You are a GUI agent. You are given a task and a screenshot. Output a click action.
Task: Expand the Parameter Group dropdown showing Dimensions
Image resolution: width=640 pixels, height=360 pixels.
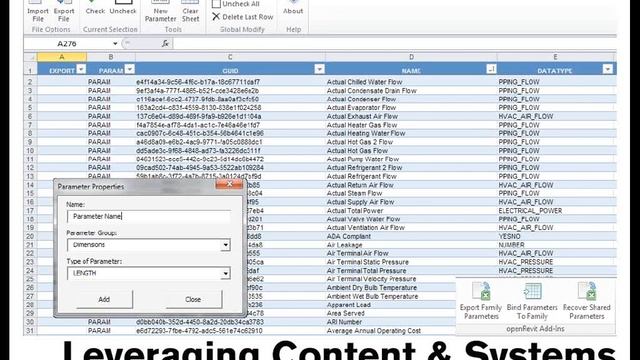click(225, 245)
